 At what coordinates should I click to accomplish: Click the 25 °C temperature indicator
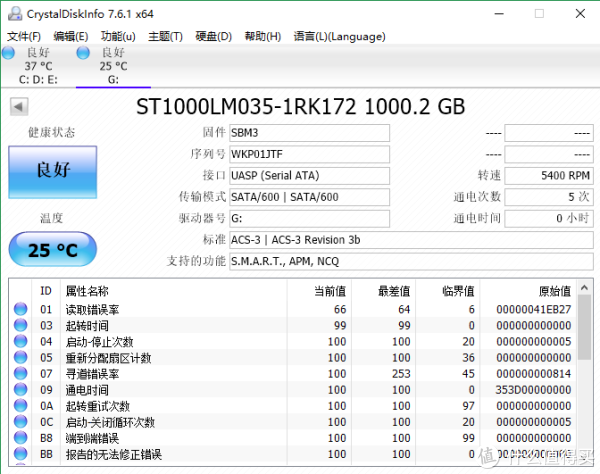53,249
